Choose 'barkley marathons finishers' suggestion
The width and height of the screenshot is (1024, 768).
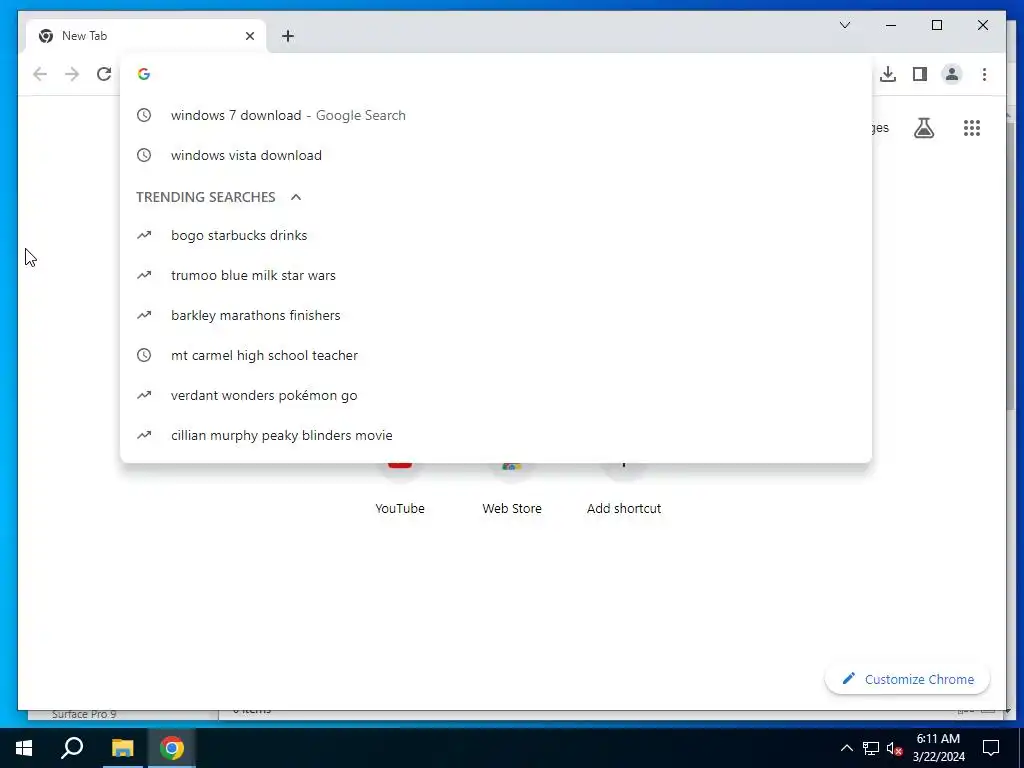[496, 315]
